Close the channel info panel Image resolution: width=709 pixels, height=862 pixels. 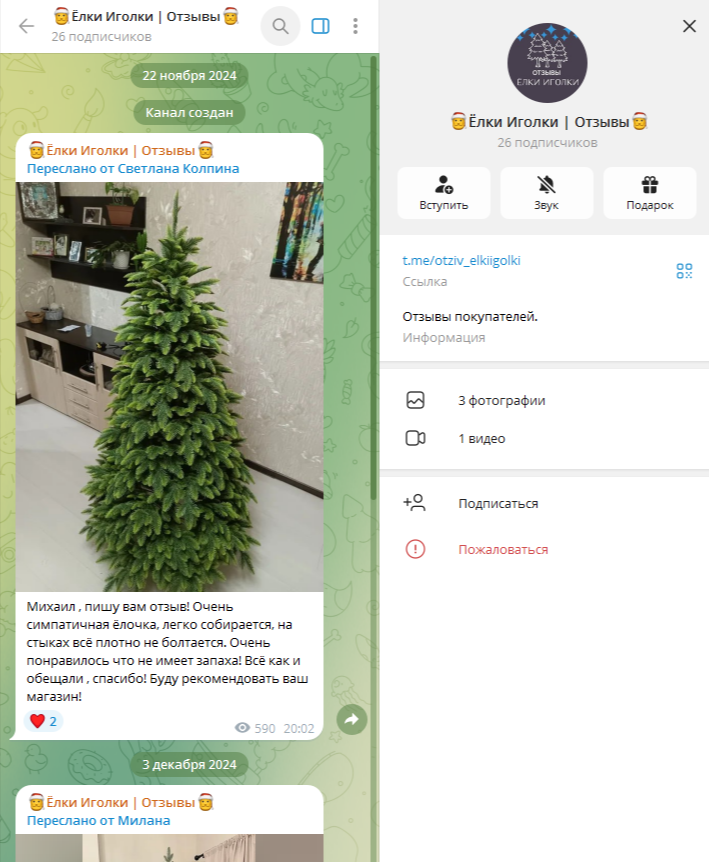coord(689,26)
